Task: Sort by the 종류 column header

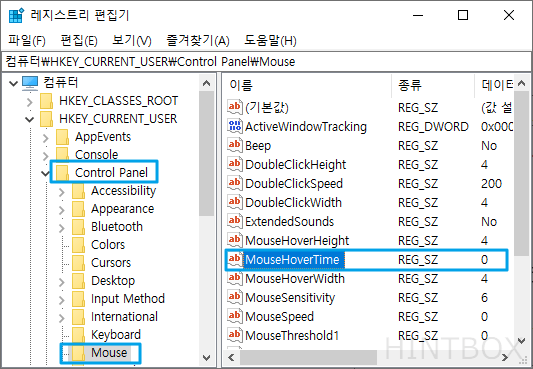Action: point(433,85)
